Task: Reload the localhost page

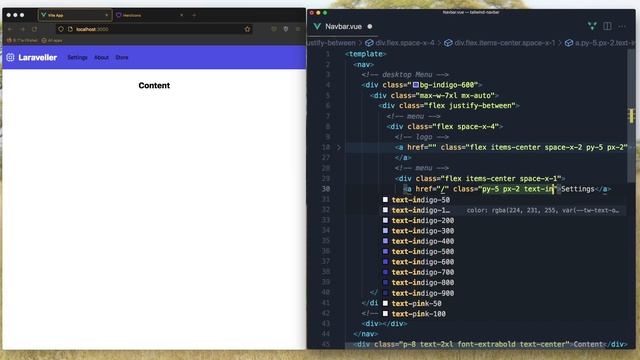Action: [35, 29]
